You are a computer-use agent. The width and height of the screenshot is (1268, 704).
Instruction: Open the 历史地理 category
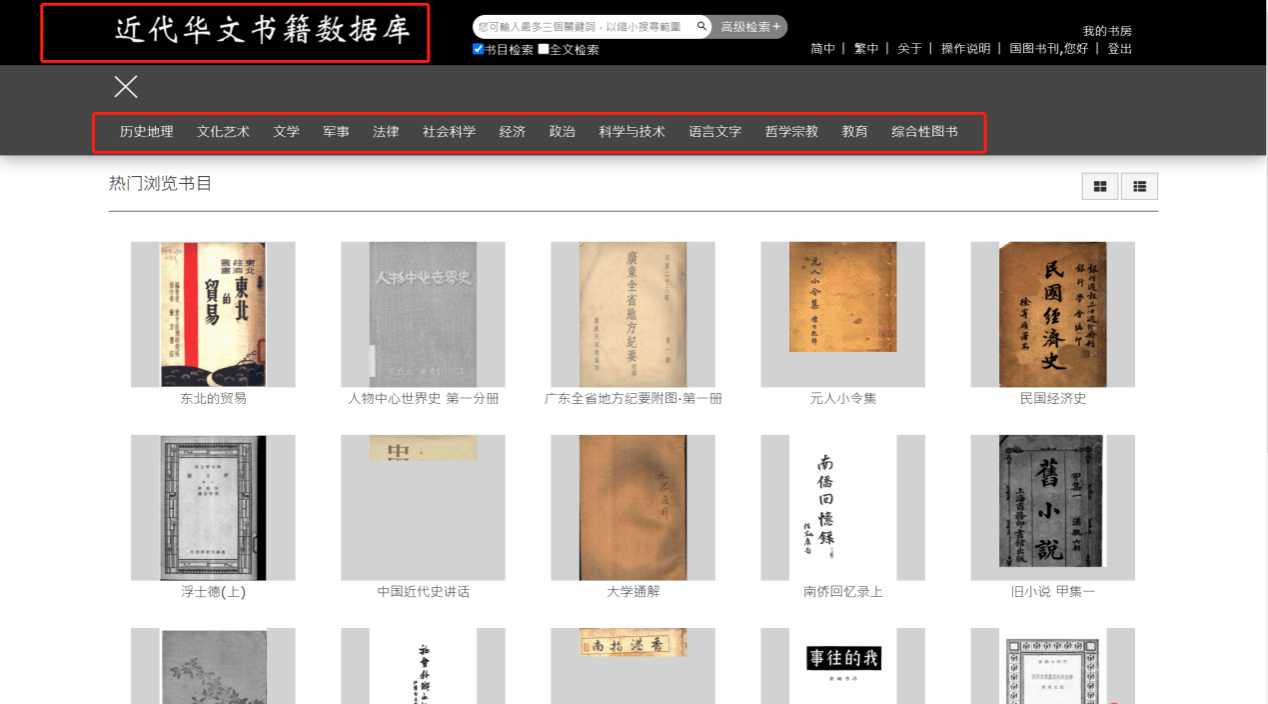tap(146, 132)
